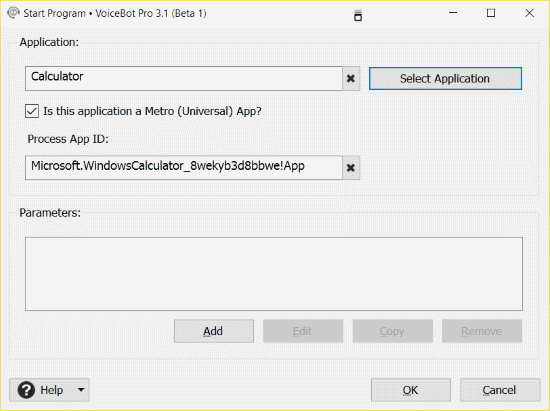Confirm with the OK button
550x411 pixels.
point(411,390)
